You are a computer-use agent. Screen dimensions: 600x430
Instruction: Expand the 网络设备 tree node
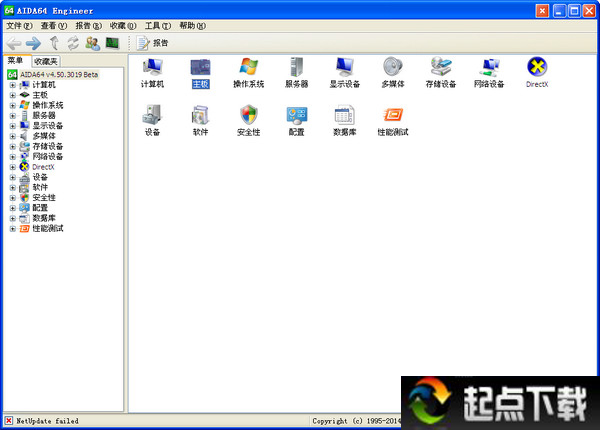[13, 157]
